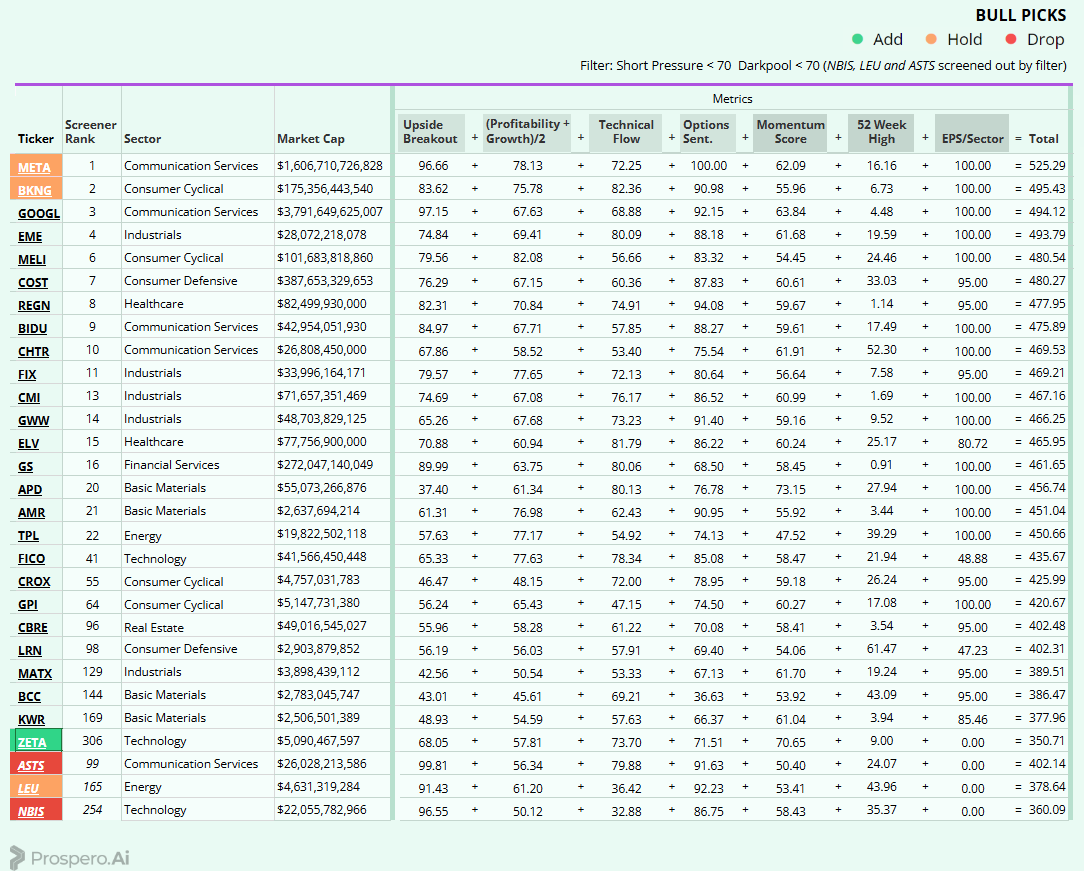Select the TPL ticker link

28,536
